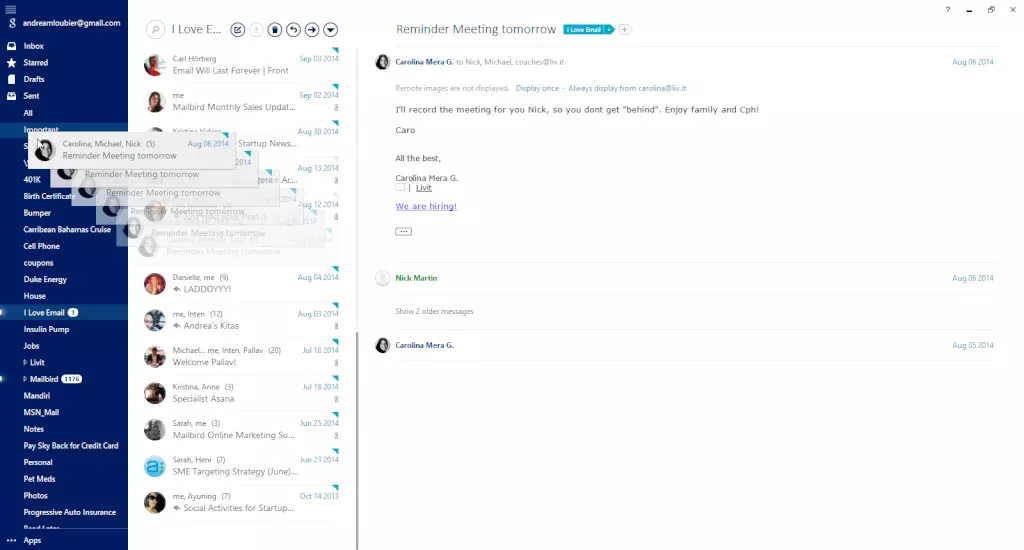
Task: Expand the Mailbird folder
Action: (26, 379)
